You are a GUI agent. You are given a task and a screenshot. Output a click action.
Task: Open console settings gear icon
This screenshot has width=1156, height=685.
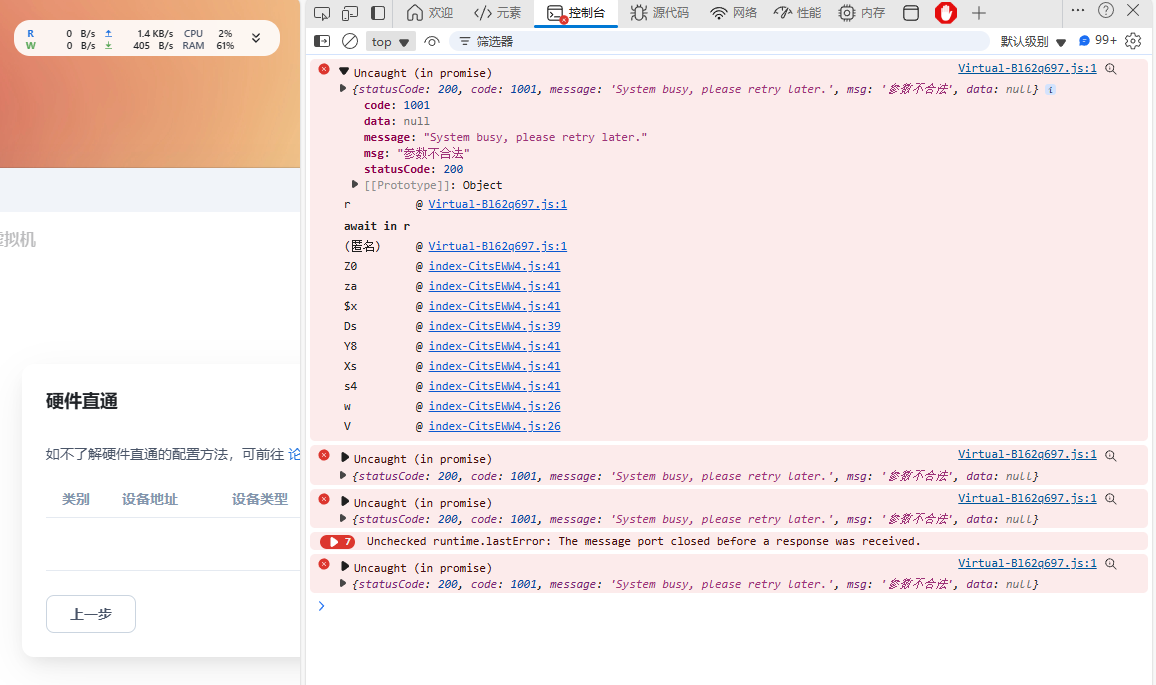point(1133,41)
